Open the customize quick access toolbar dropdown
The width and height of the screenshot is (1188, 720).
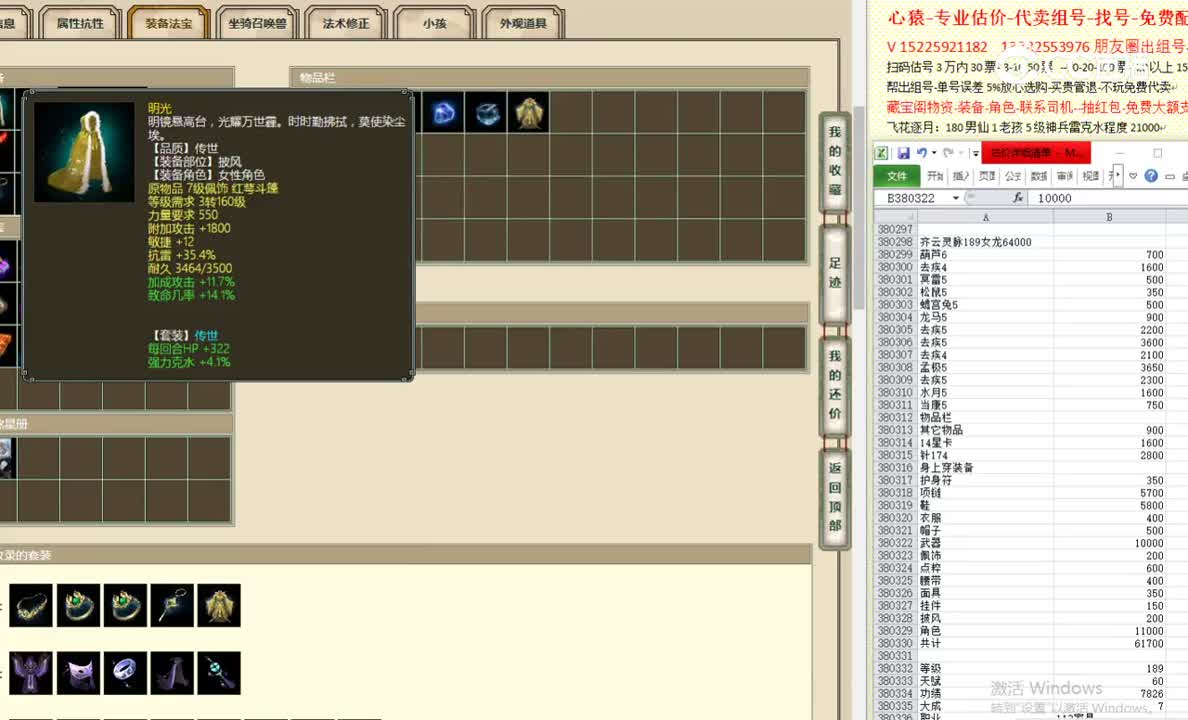(x=974, y=153)
